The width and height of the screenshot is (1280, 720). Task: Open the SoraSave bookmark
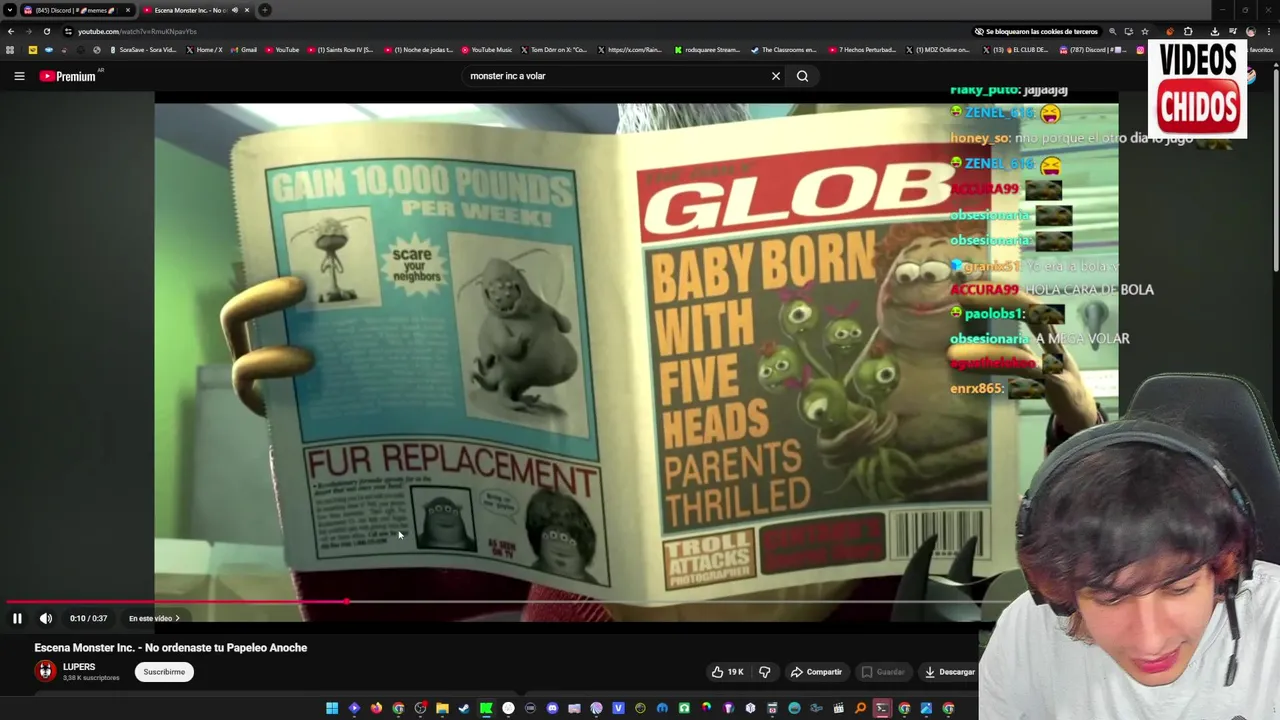[143, 50]
